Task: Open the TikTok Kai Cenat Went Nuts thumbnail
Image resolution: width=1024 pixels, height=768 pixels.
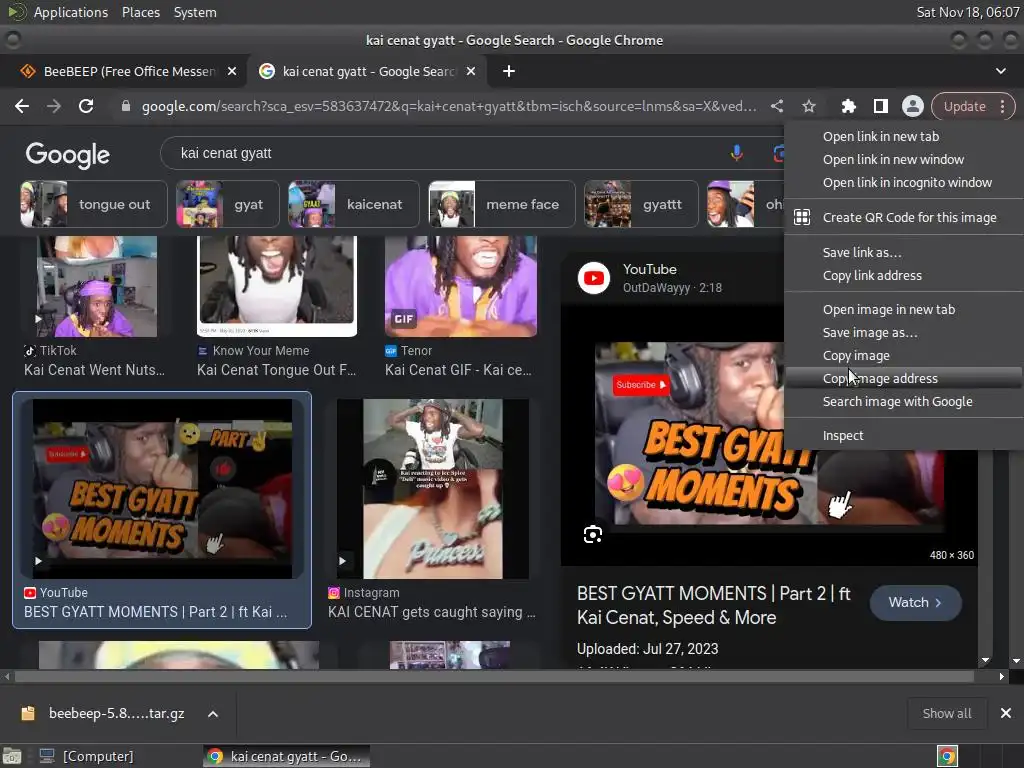Action: tap(97, 287)
